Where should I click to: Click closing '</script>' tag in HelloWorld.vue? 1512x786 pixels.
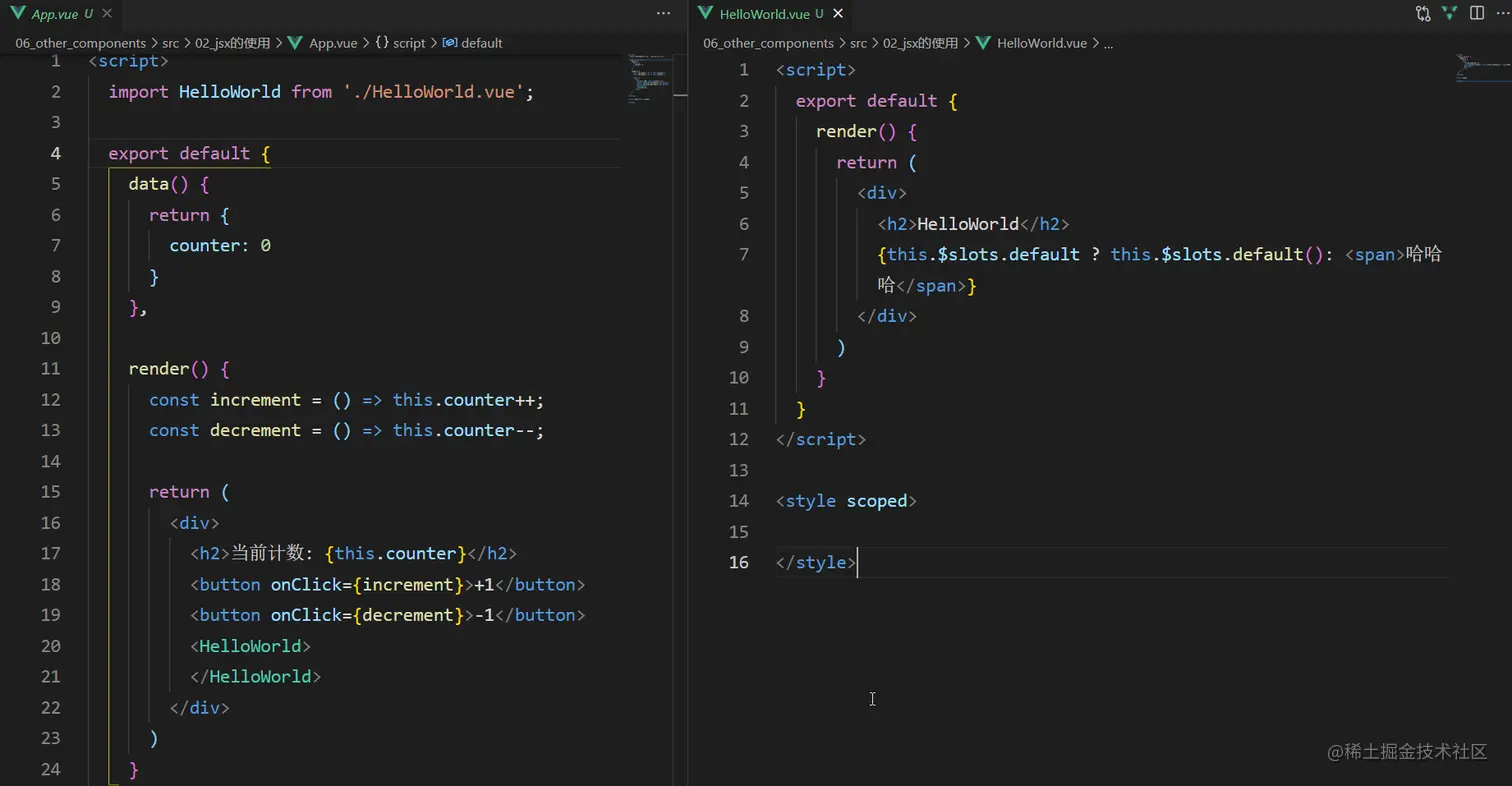click(821, 440)
